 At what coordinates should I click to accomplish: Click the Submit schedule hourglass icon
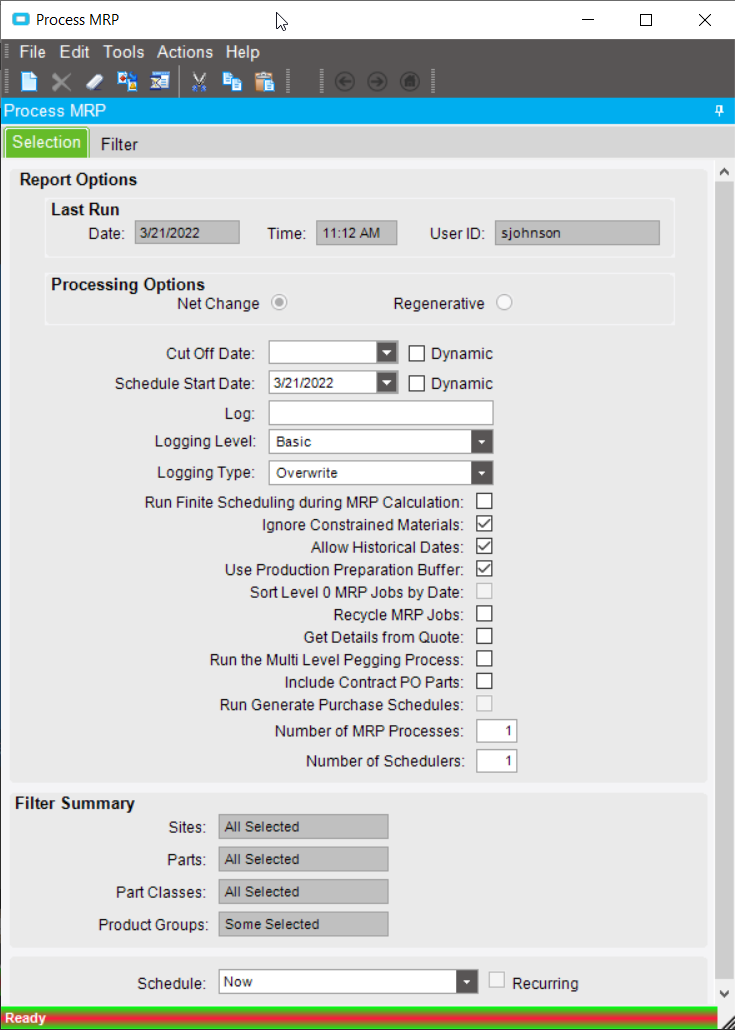tap(160, 81)
